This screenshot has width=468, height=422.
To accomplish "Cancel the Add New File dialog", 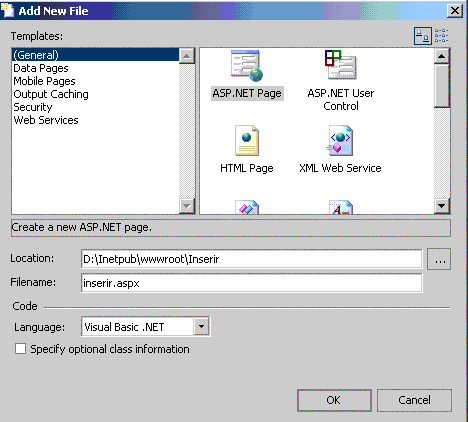I will (x=414, y=400).
